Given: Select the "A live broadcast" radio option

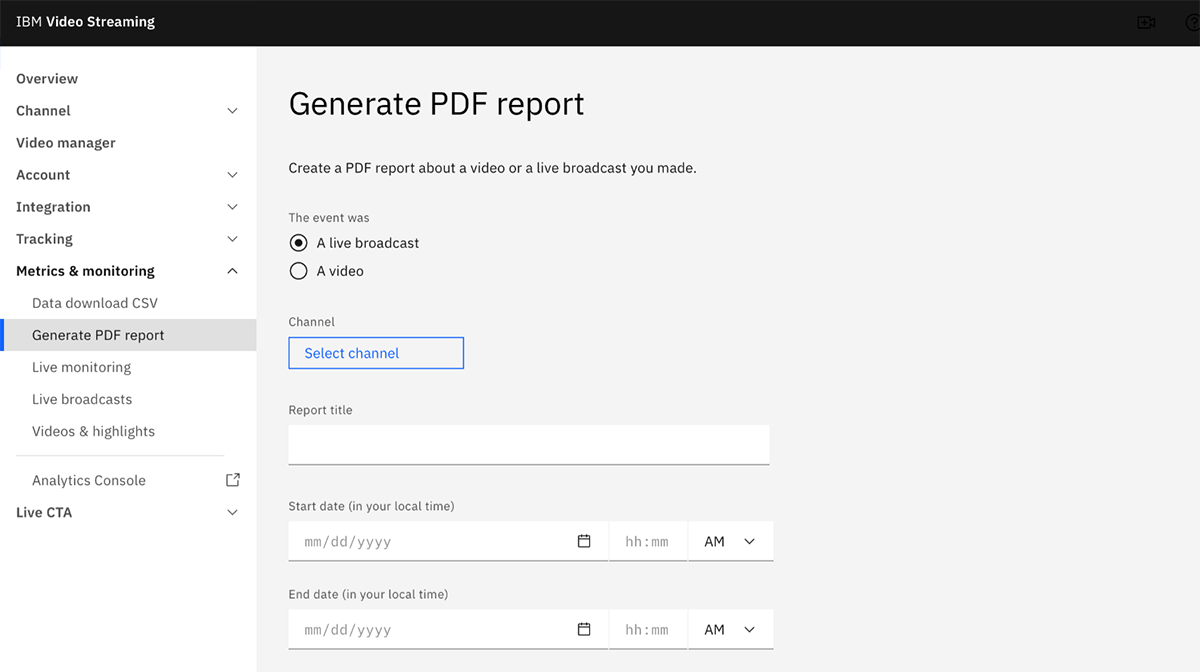Looking at the screenshot, I should point(298,243).
